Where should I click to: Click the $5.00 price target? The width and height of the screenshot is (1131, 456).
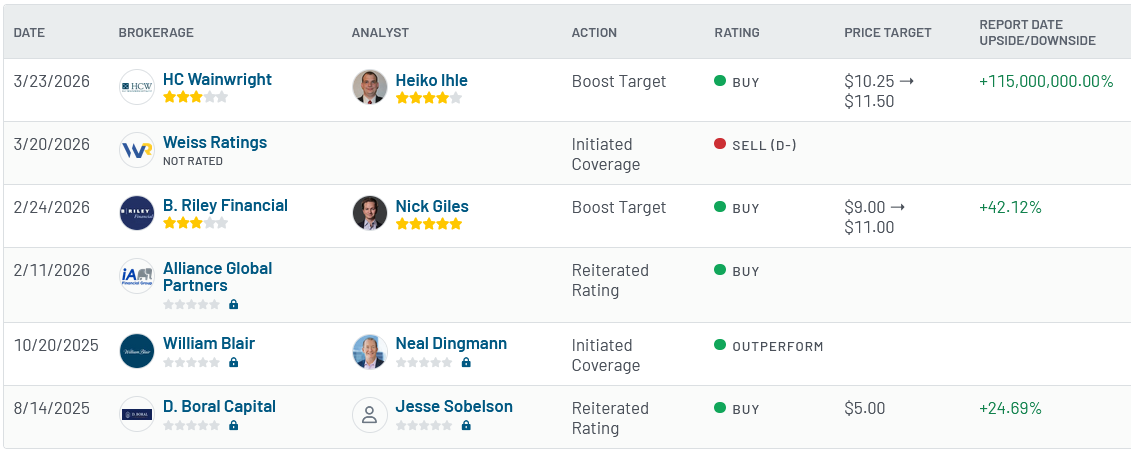pyautogui.click(x=865, y=408)
